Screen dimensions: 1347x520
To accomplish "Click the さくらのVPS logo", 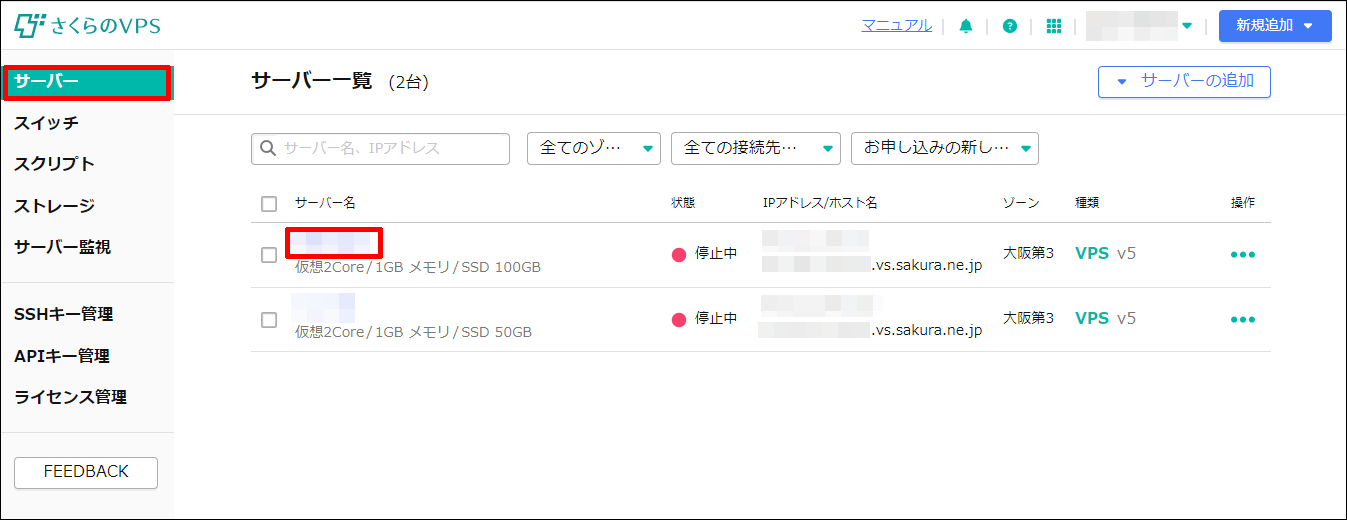I will click(88, 26).
